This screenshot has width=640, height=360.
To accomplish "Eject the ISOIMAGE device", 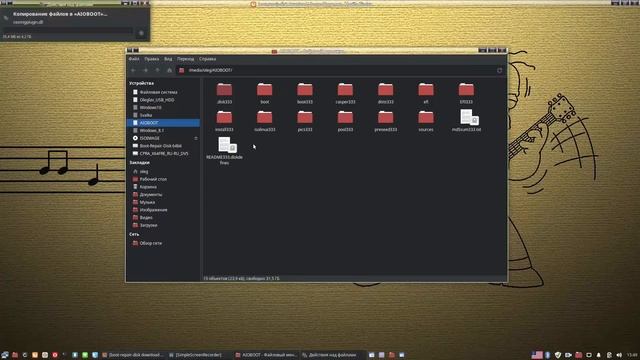I will [x=196, y=138].
